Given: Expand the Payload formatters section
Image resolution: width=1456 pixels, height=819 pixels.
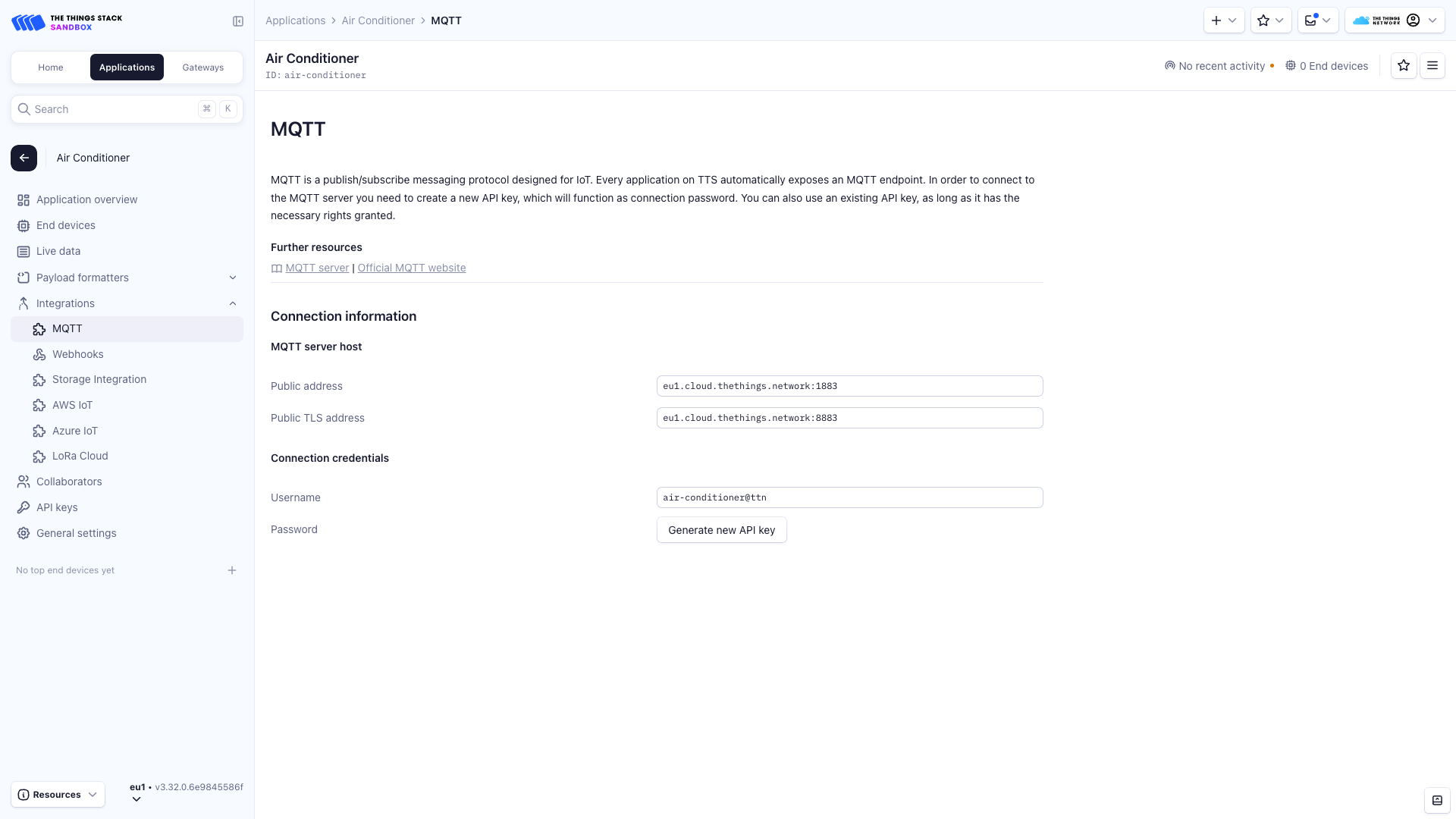Looking at the screenshot, I should pos(233,278).
